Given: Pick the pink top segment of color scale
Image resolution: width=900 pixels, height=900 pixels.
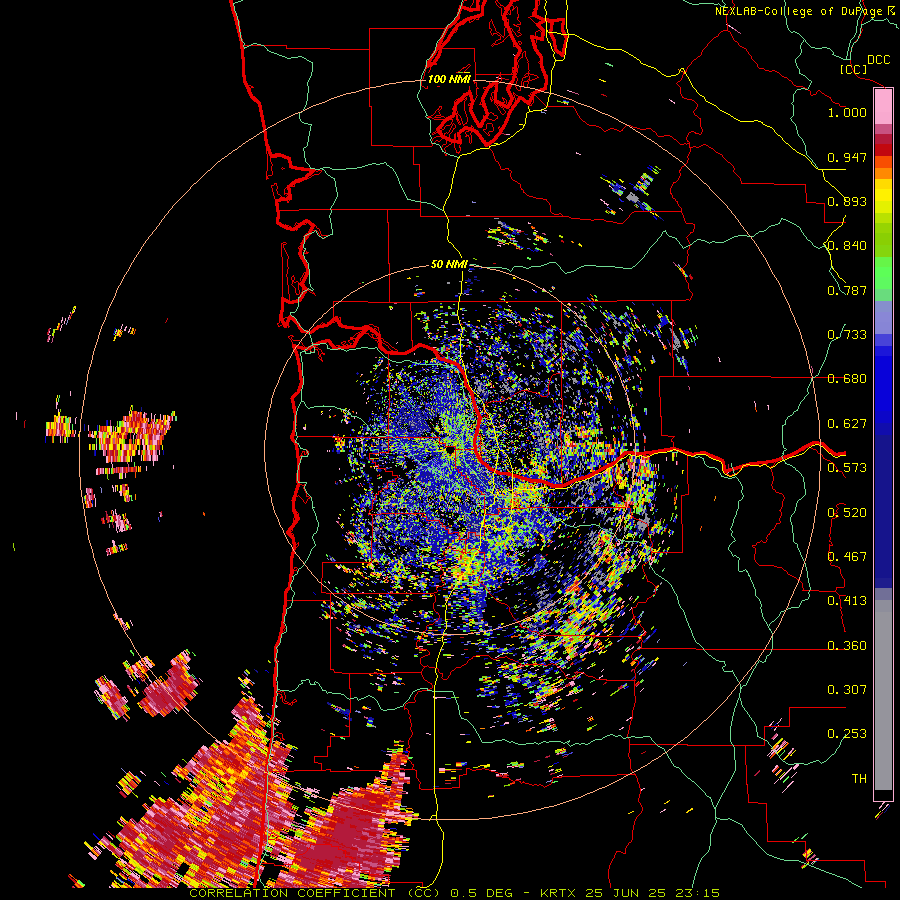Looking at the screenshot, I should [883, 107].
